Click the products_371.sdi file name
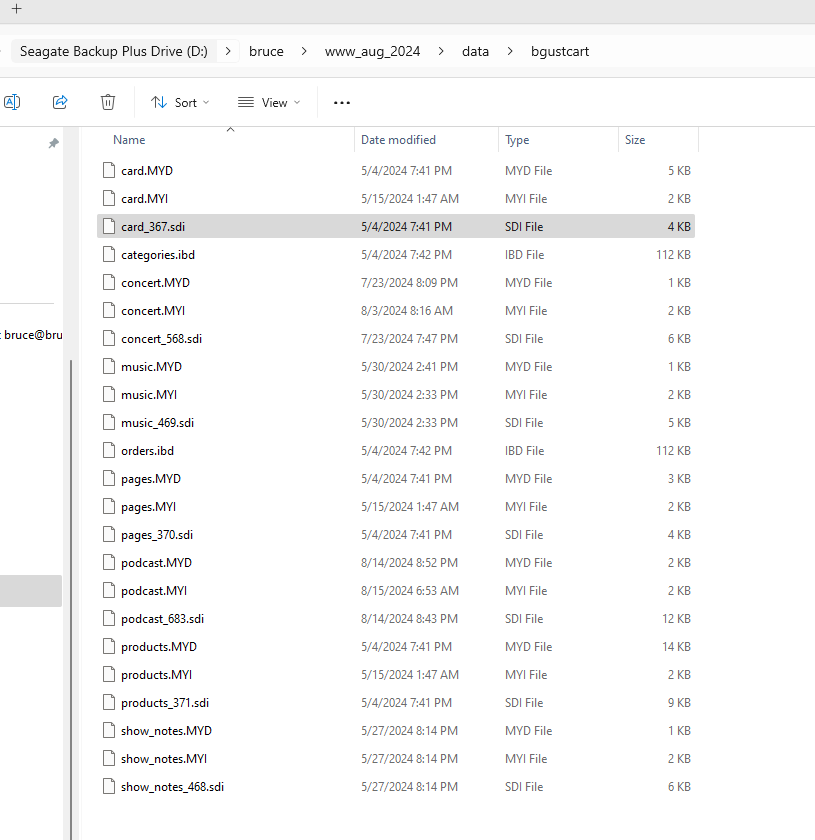815x840 pixels. click(165, 703)
